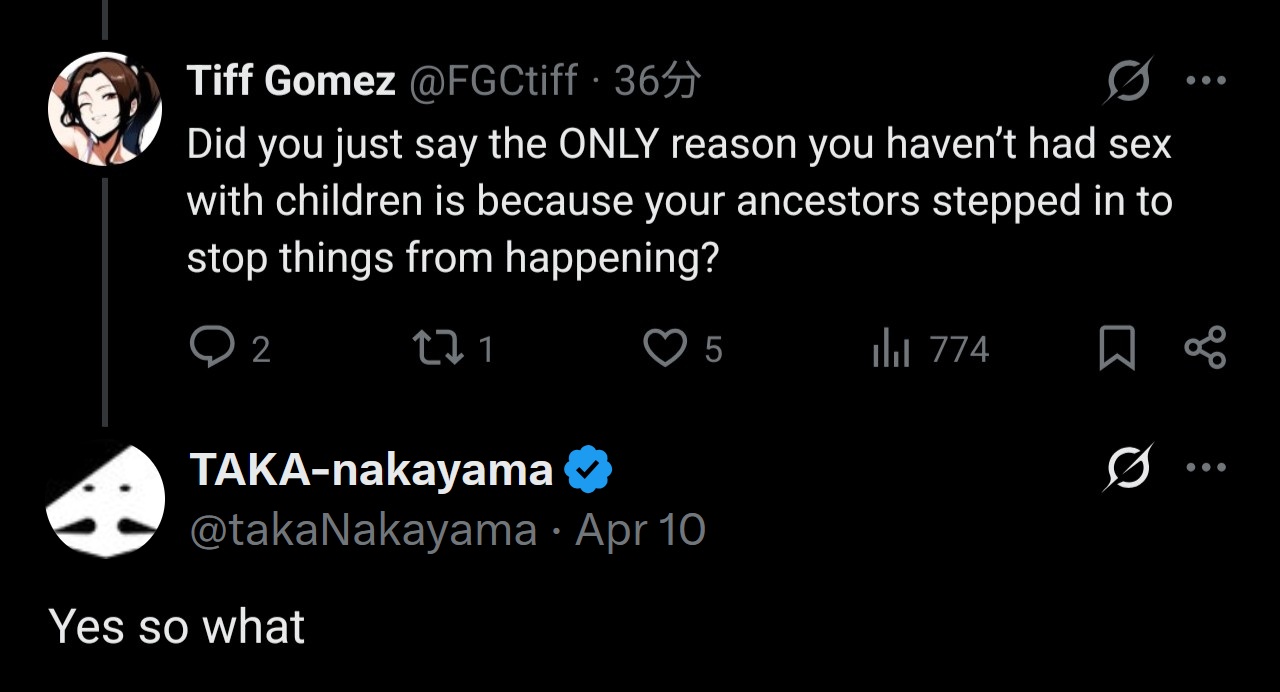Like Tiff Gomez's tweet
The height and width of the screenshot is (692, 1280).
[x=663, y=349]
